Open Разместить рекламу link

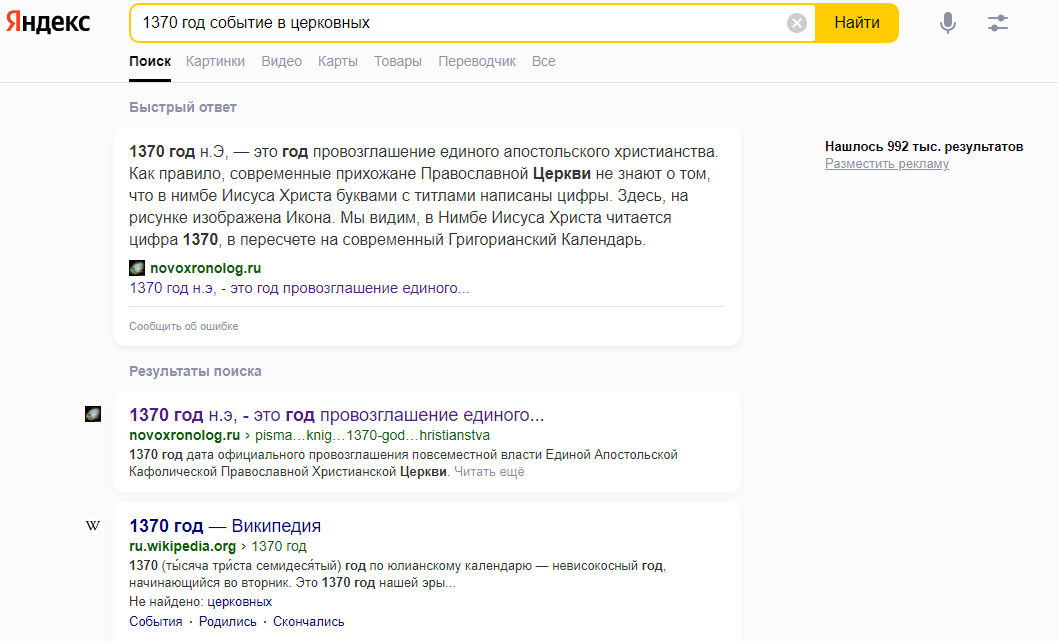(x=886, y=164)
